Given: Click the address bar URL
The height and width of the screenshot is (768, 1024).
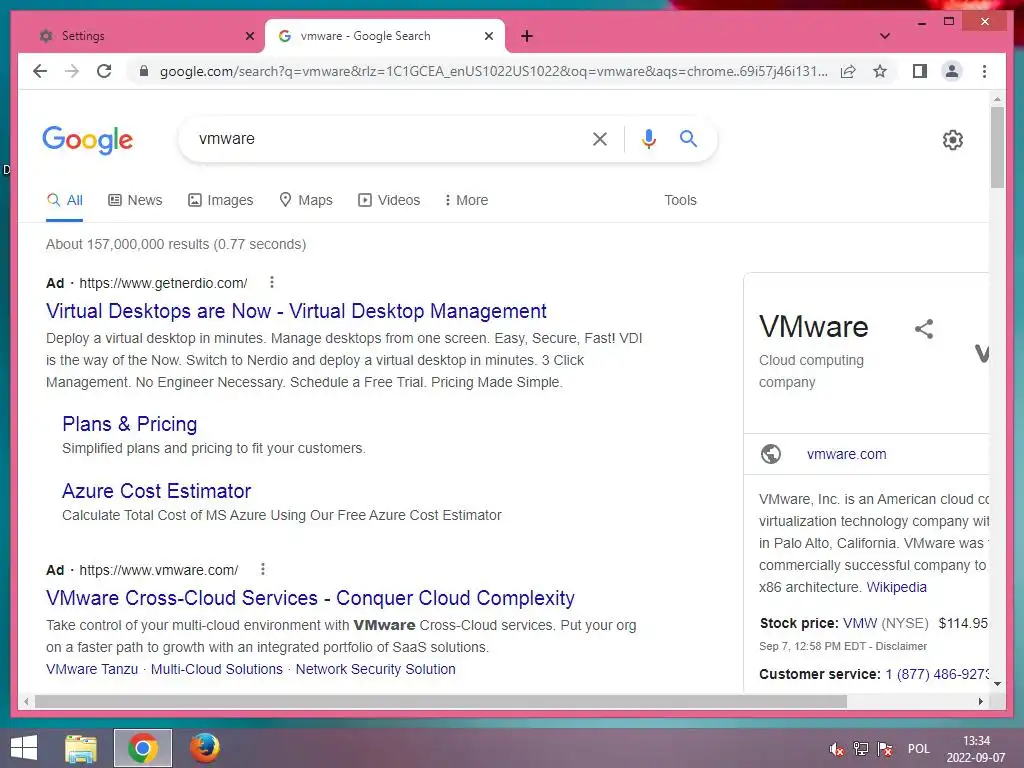Looking at the screenshot, I should pos(493,71).
